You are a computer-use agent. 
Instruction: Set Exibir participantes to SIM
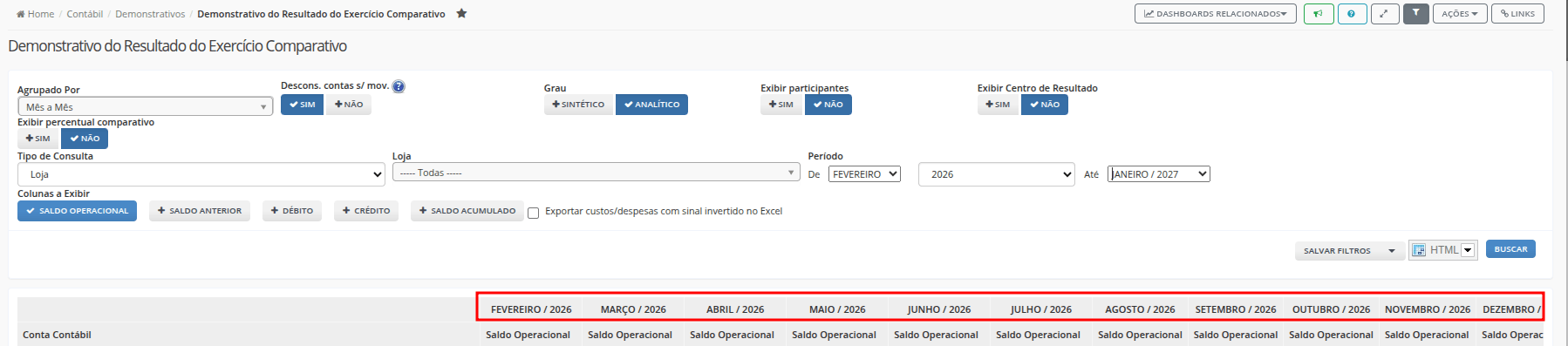(781, 105)
